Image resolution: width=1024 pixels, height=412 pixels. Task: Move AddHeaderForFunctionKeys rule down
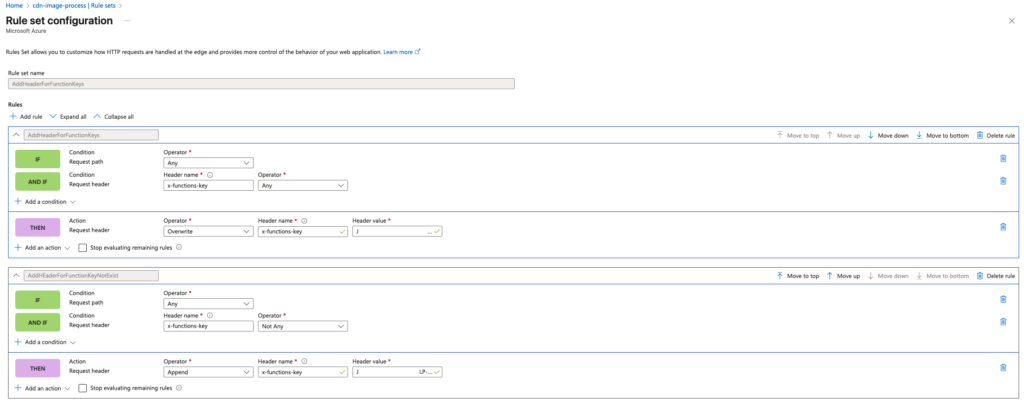[x=888, y=135]
